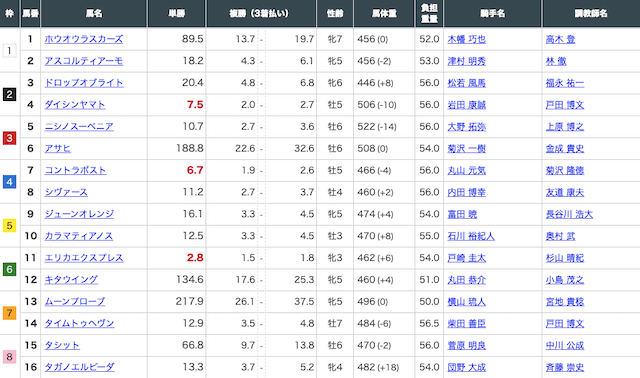Click the black frame 2 badge

pos(9,94)
